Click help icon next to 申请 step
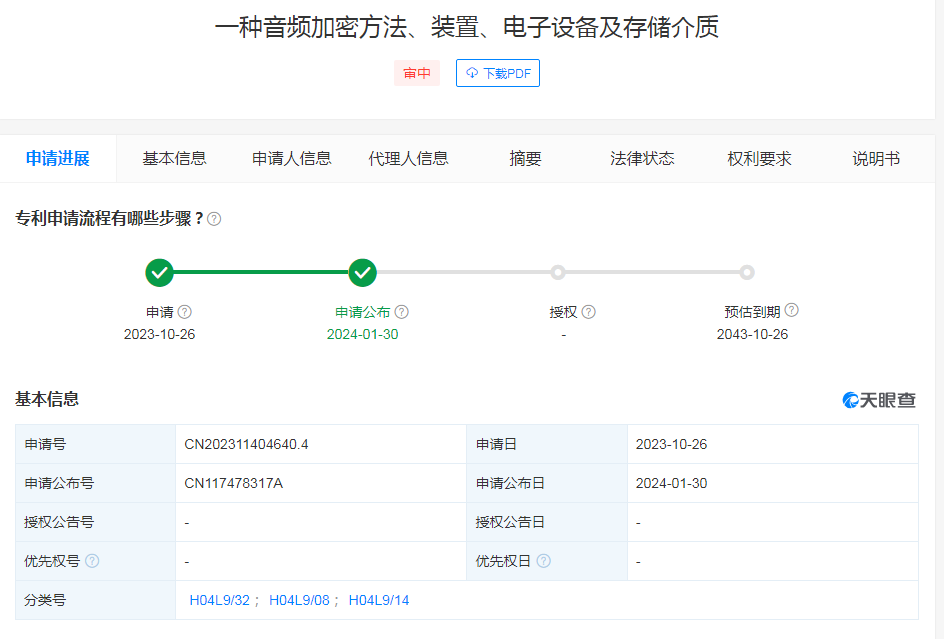This screenshot has width=944, height=639. [185, 311]
